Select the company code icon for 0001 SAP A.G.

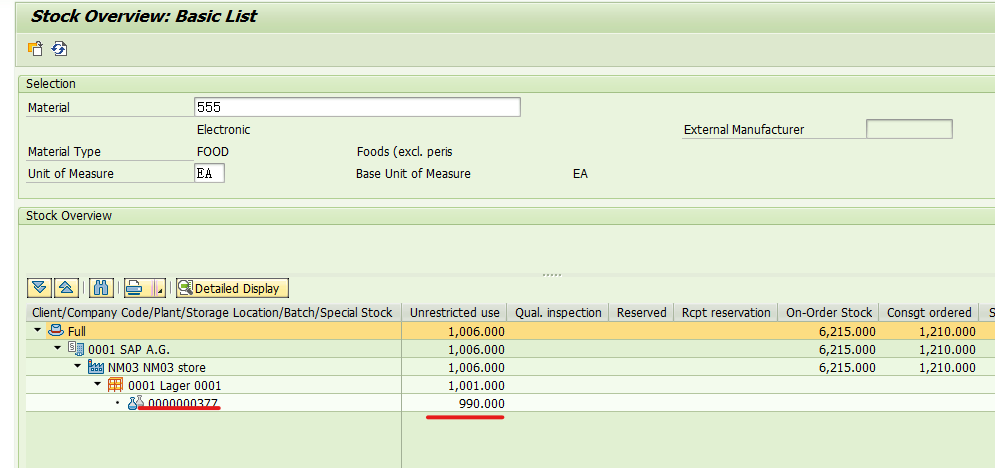pyautogui.click(x=76, y=349)
